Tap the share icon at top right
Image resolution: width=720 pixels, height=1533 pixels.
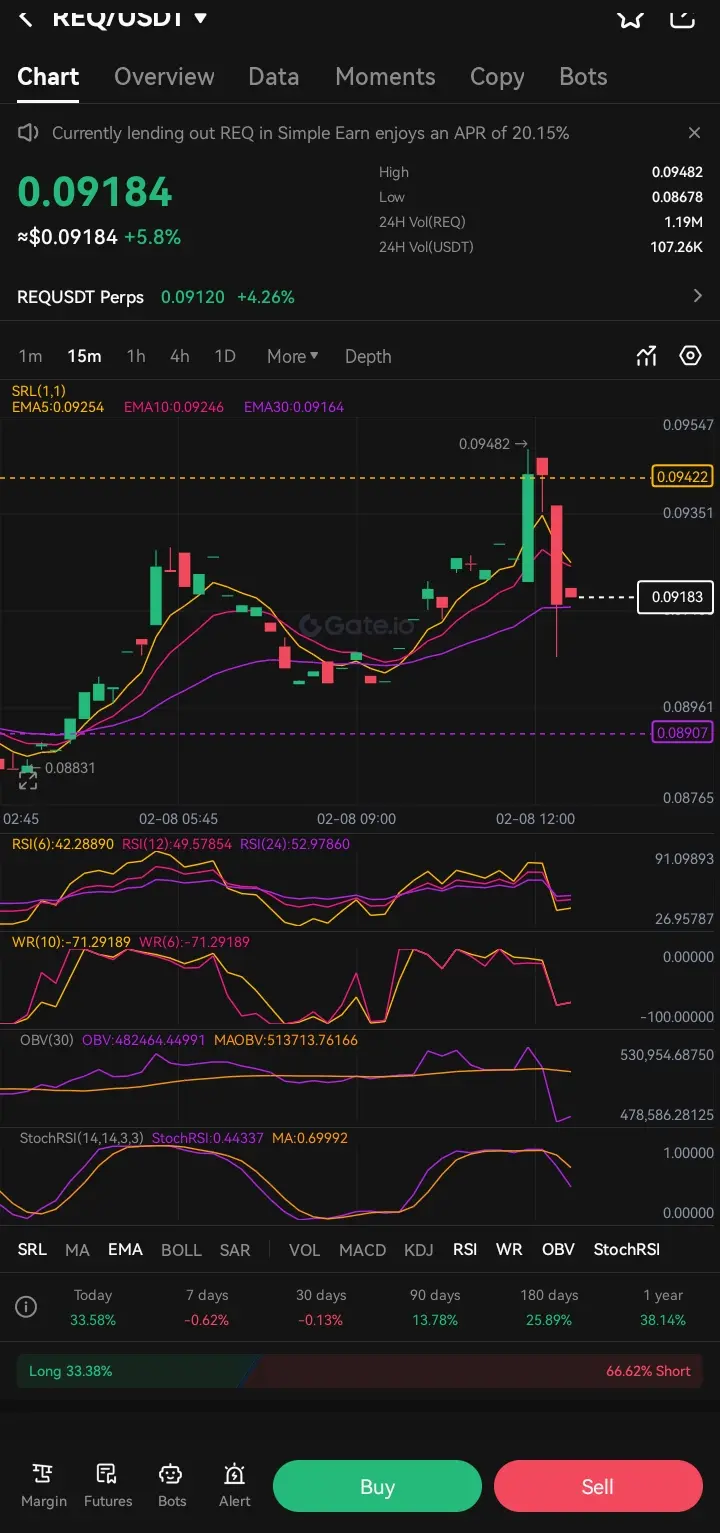coord(682,17)
